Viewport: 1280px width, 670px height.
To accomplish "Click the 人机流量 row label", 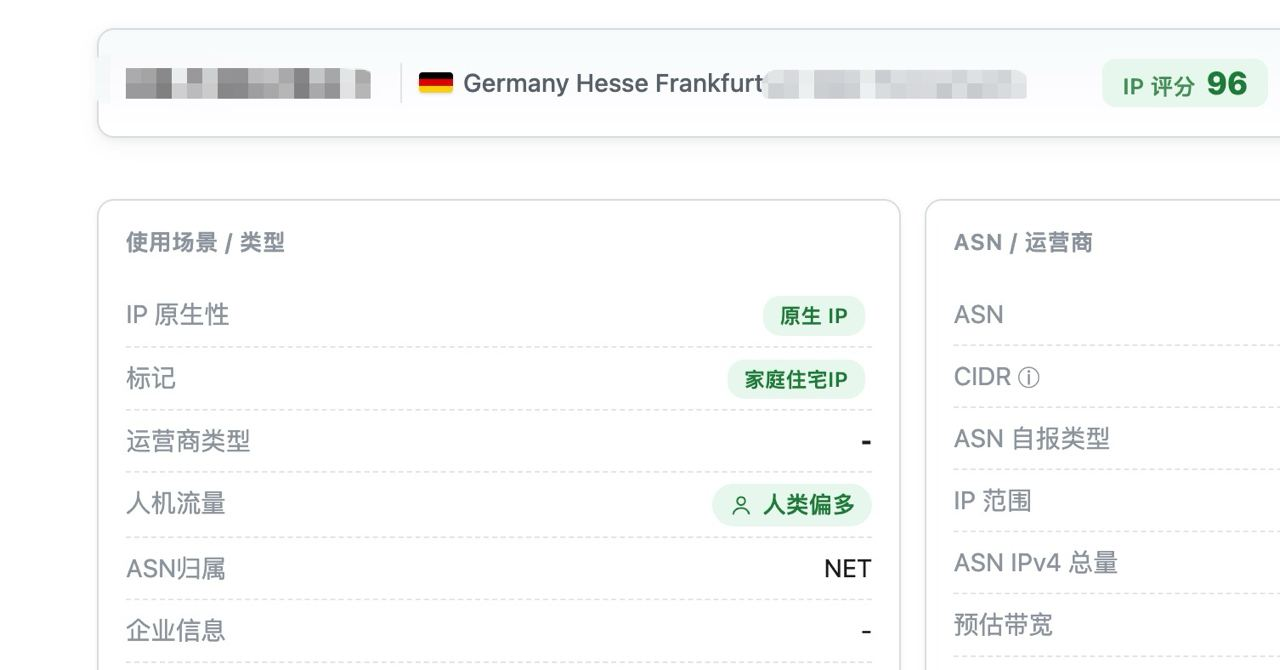I will (176, 503).
